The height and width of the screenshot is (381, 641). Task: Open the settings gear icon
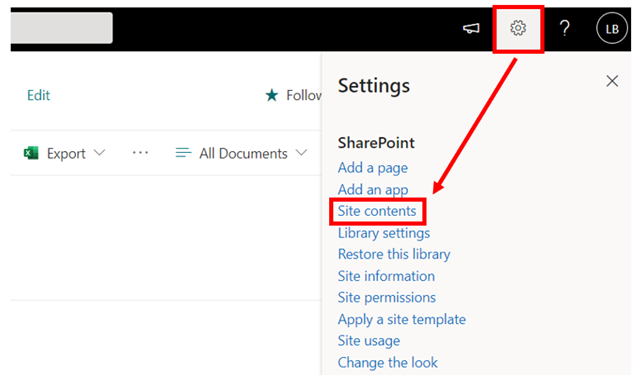click(518, 28)
